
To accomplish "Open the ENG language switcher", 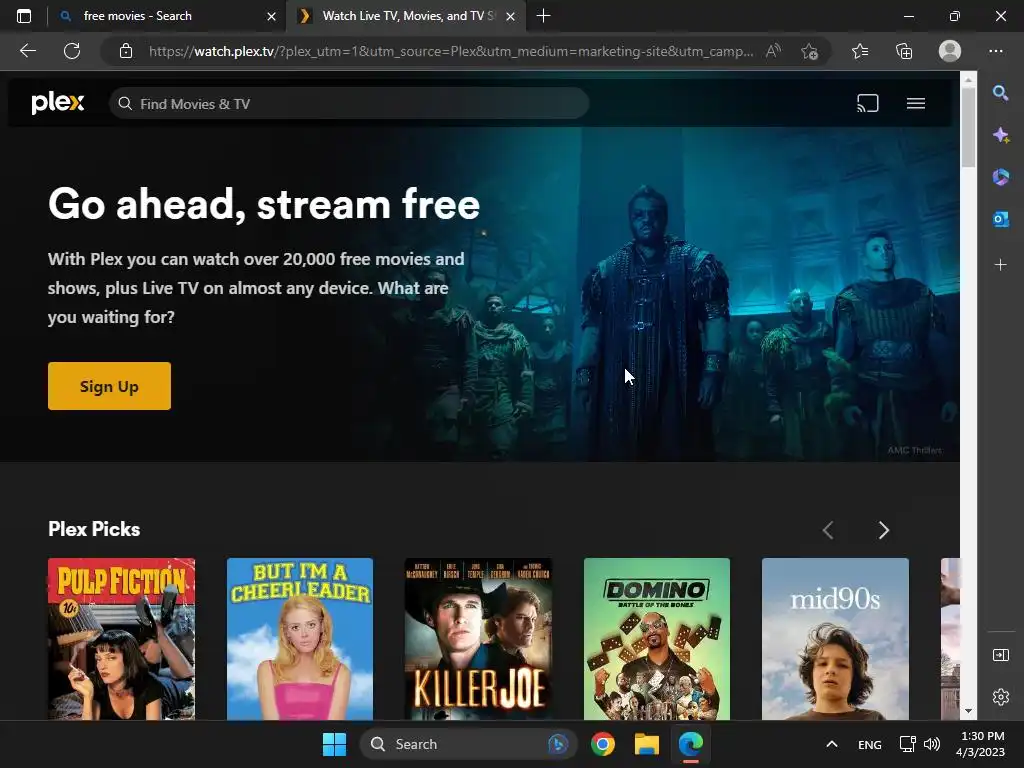I will (869, 744).
